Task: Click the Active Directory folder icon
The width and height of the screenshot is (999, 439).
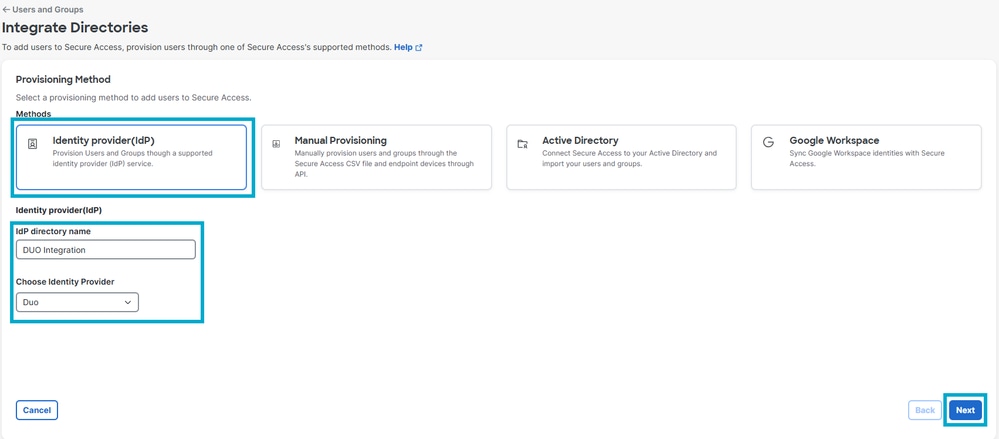Action: click(x=522, y=144)
